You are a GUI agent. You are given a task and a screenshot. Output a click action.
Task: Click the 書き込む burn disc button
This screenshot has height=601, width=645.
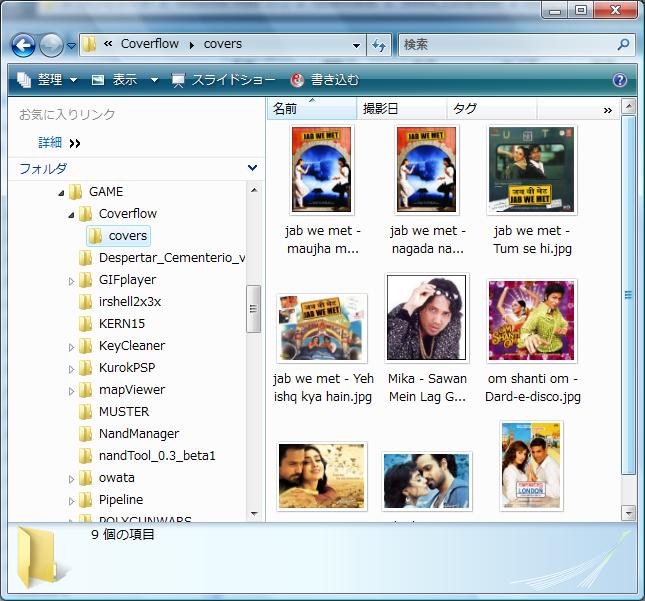tap(325, 79)
